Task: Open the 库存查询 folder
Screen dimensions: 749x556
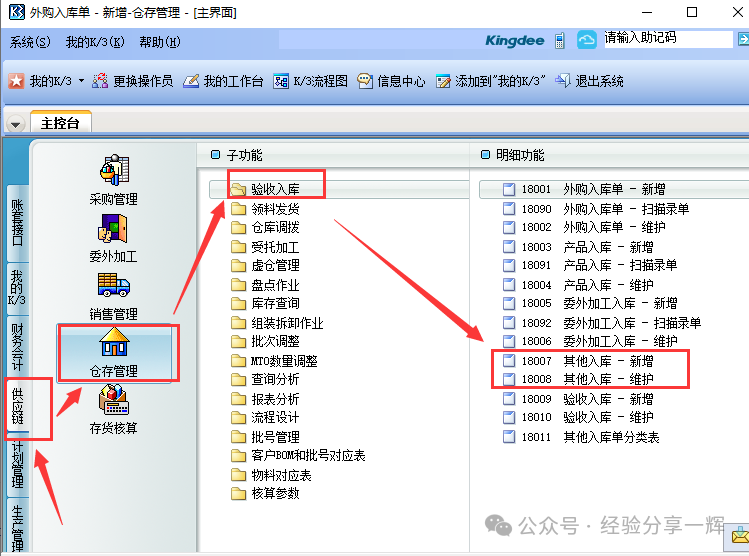Action: click(274, 303)
